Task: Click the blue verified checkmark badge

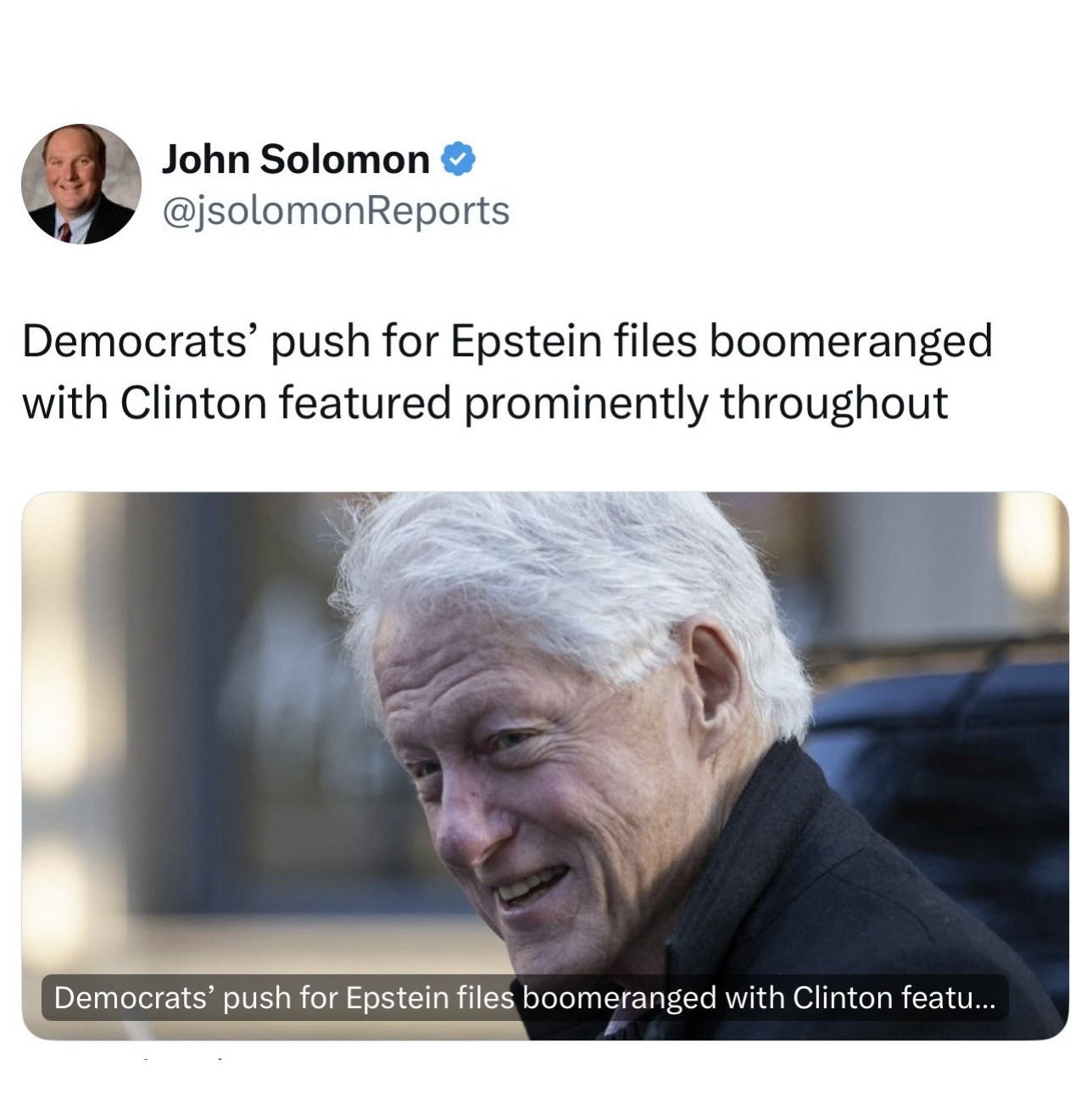Action: point(458,159)
